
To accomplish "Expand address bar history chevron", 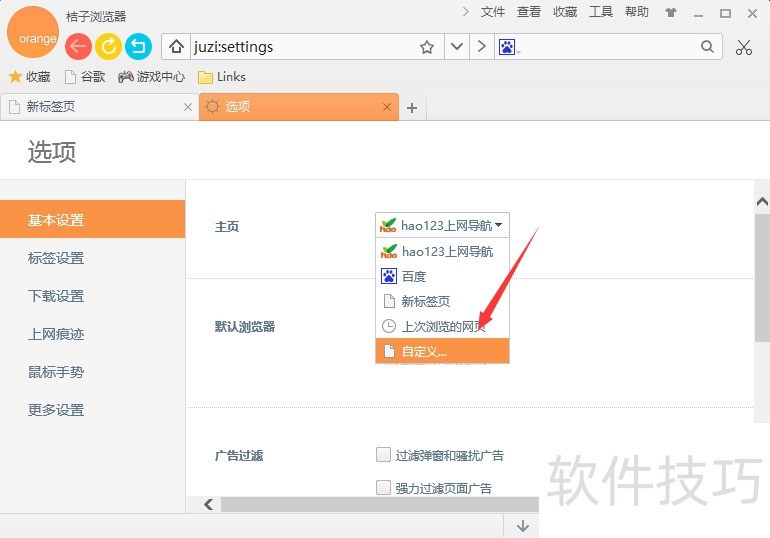I will tap(457, 47).
